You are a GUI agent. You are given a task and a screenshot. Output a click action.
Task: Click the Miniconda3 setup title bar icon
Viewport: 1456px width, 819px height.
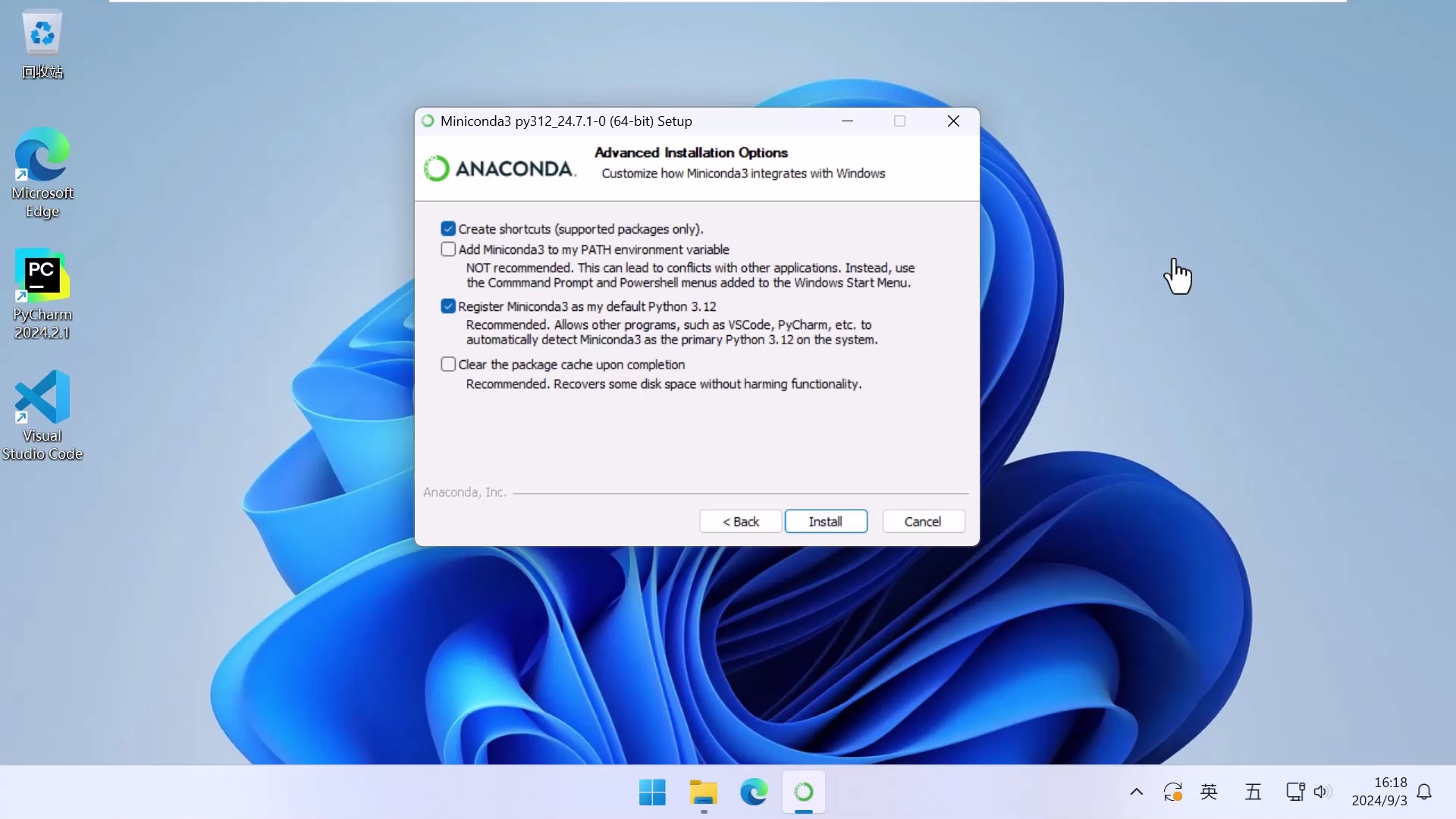tap(428, 121)
